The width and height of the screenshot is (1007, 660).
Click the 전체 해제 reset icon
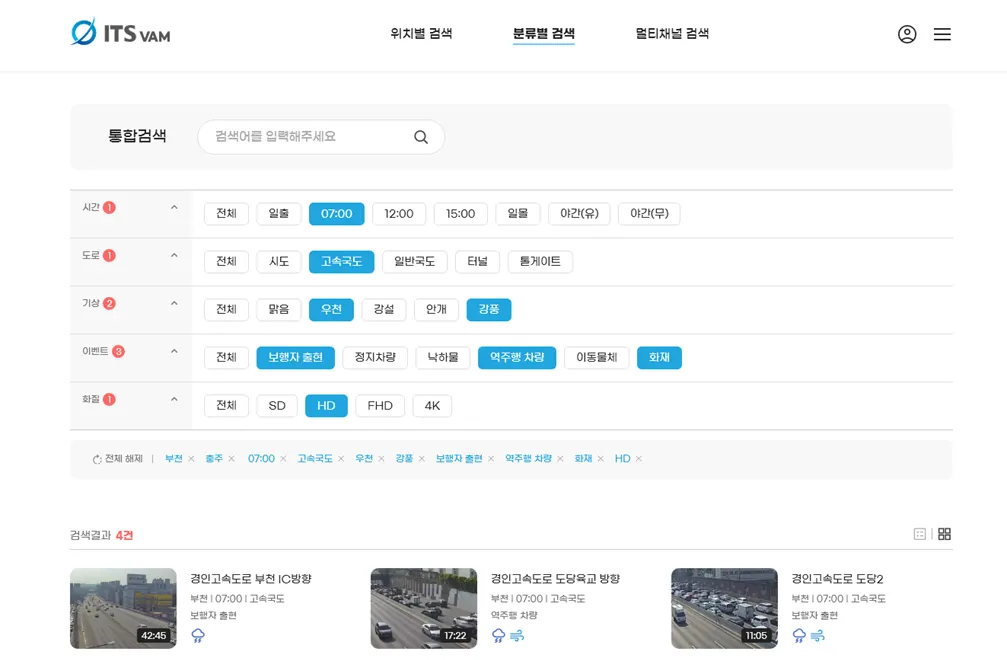point(97,459)
